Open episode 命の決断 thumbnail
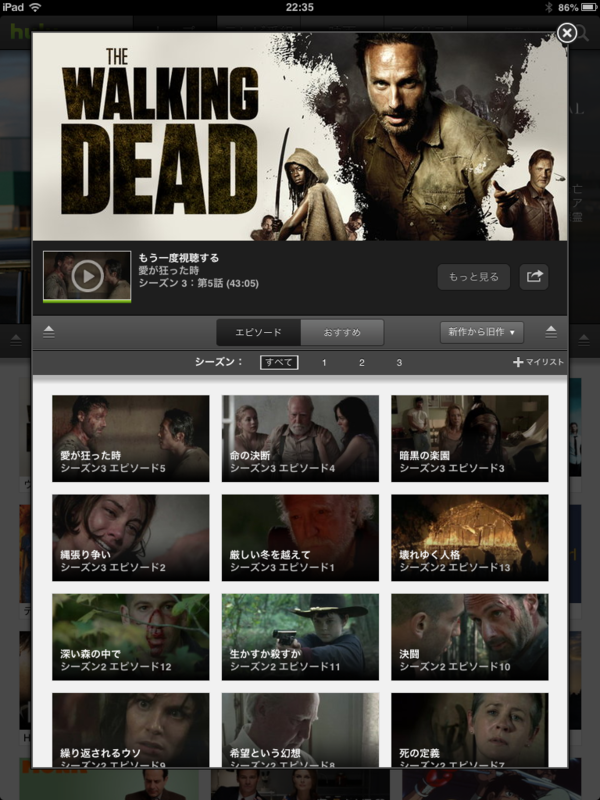This screenshot has width=600, height=800. coord(300,438)
